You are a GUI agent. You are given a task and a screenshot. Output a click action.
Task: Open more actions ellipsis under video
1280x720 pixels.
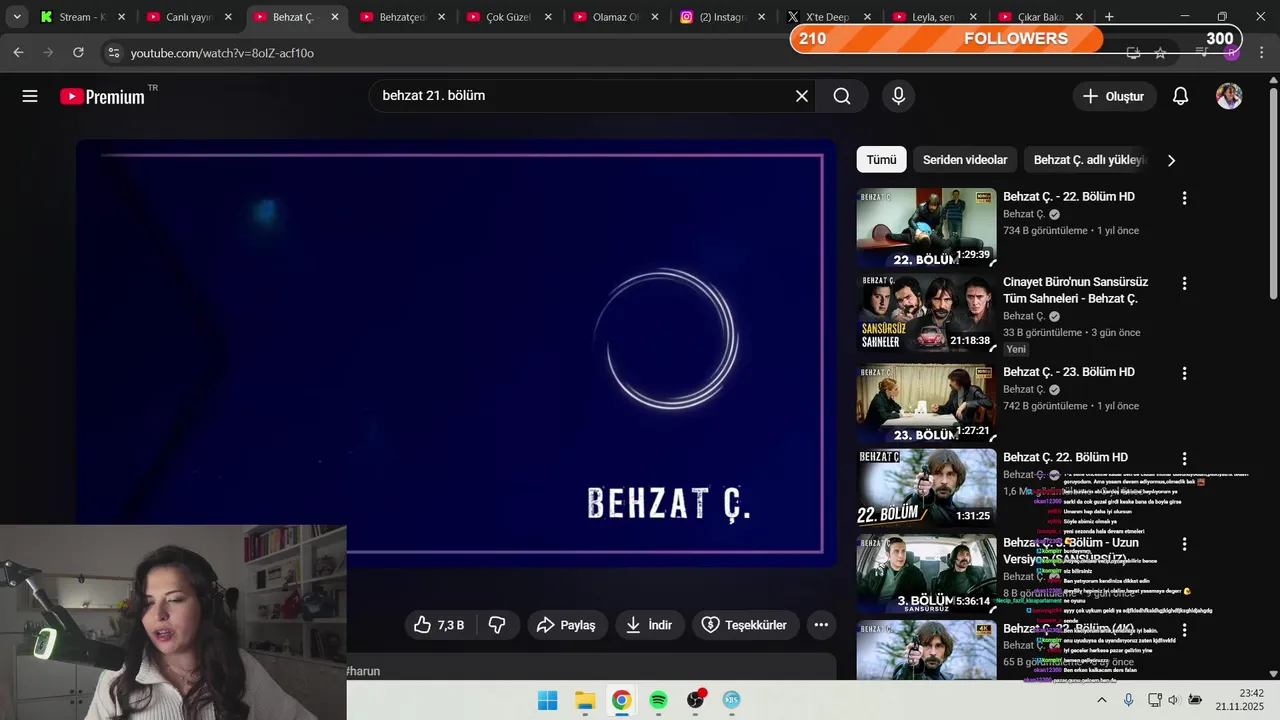[821, 625]
